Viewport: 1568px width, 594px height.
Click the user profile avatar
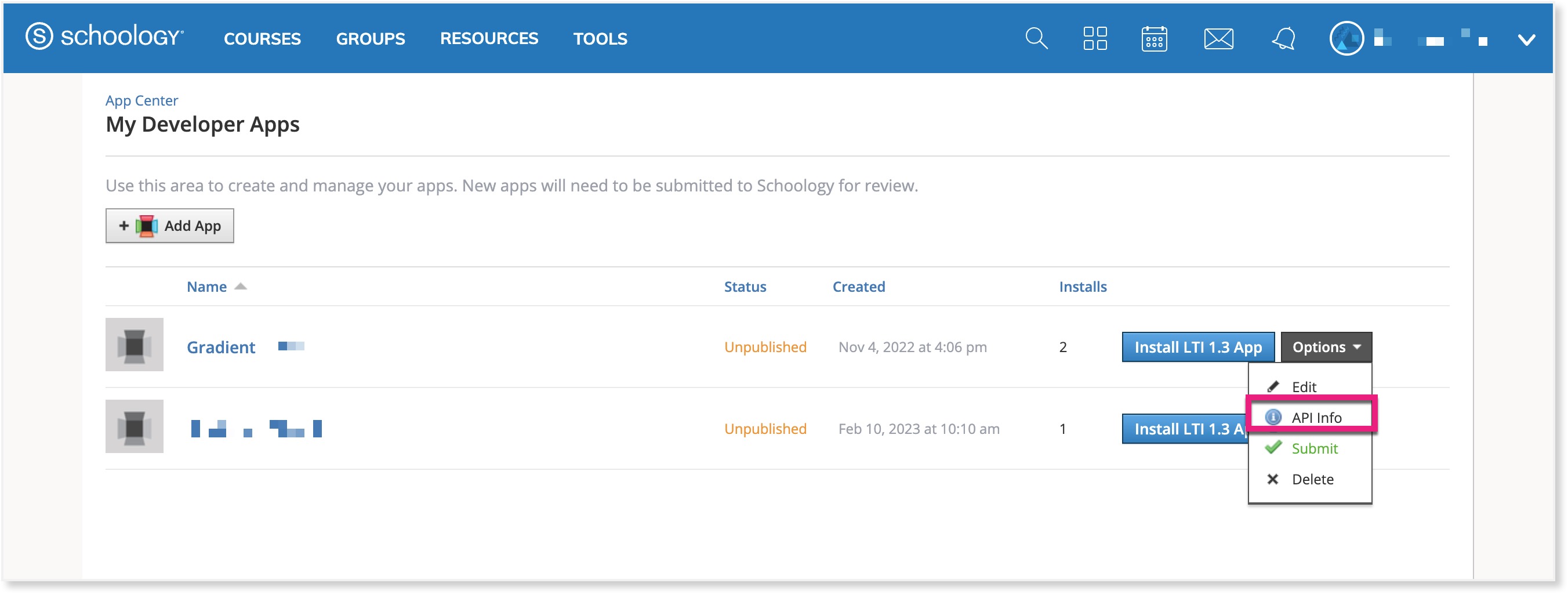pyautogui.click(x=1346, y=38)
